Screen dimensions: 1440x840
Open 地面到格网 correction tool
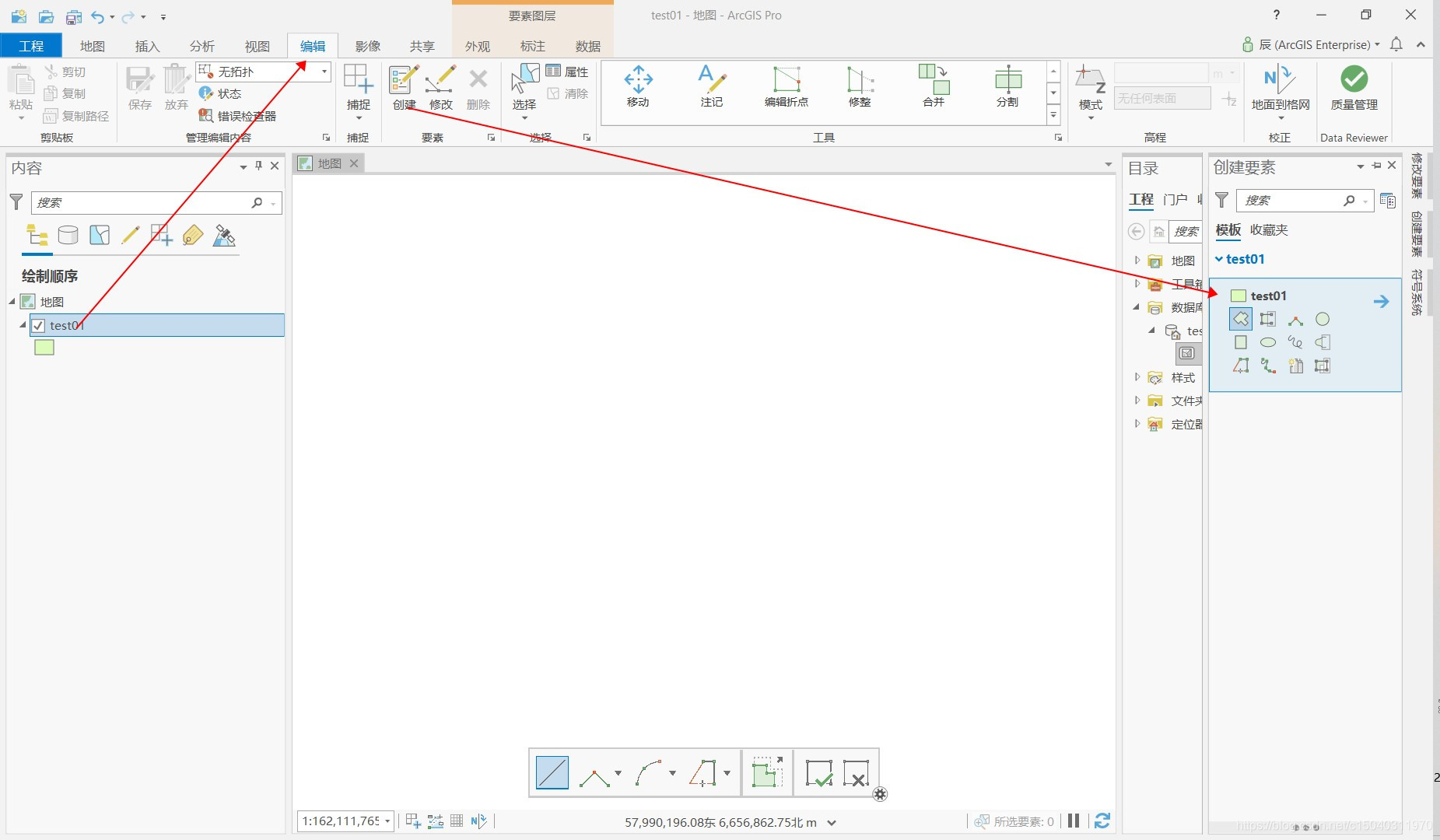click(1280, 92)
